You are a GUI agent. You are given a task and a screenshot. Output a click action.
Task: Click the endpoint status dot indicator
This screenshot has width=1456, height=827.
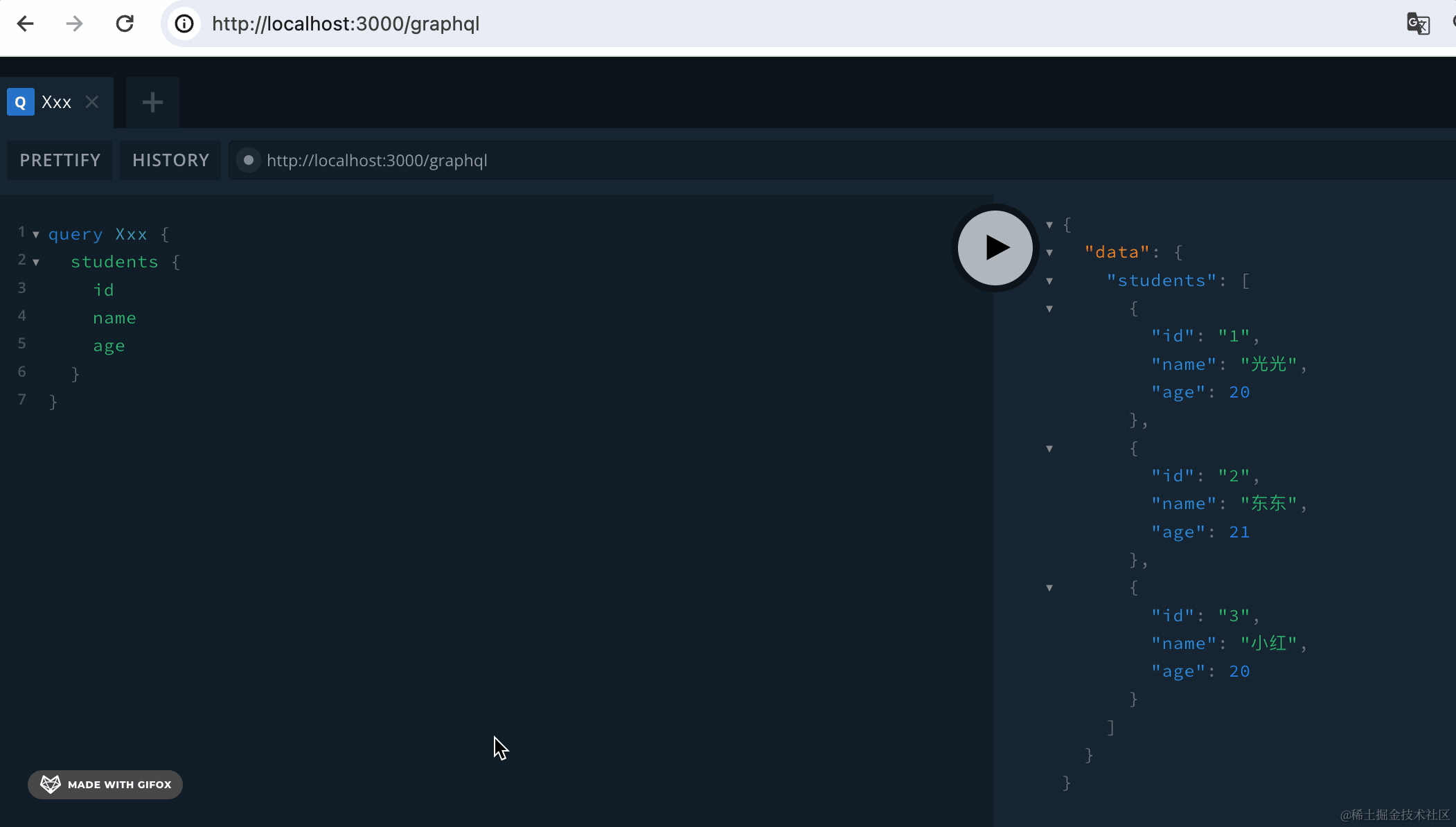[x=248, y=160]
